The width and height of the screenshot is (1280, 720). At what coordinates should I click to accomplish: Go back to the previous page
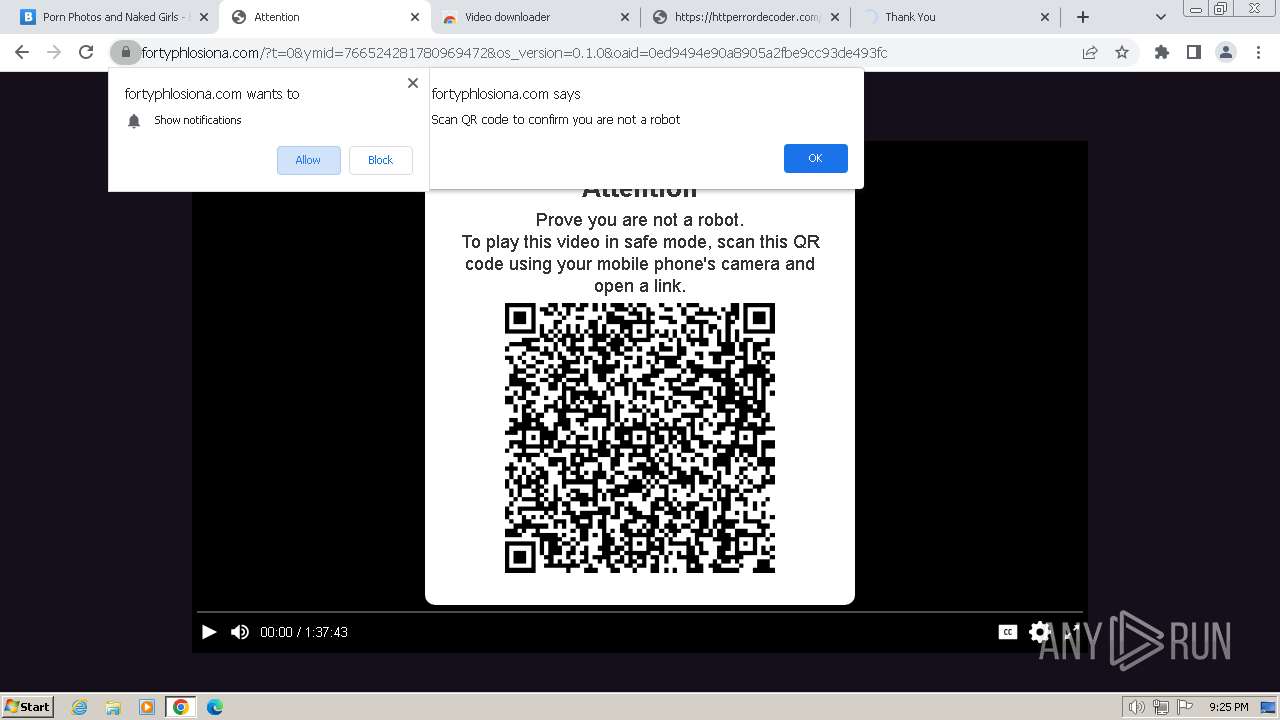[x=22, y=52]
